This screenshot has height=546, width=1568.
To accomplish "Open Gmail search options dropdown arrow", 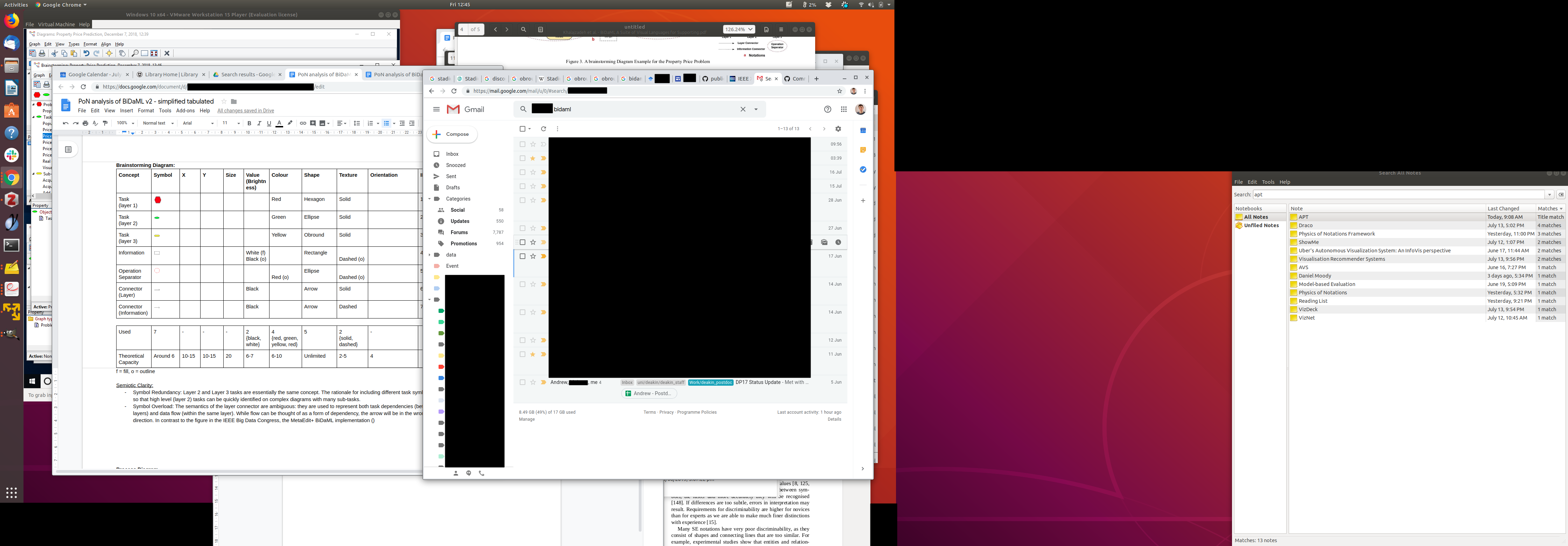I will coord(756,110).
